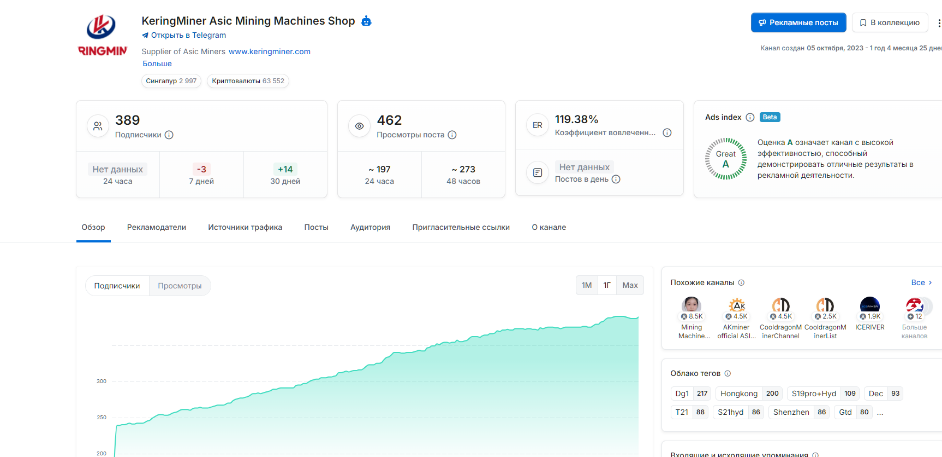Click 'Больше каналов' in similar channels
Viewport: 942px width, 457px height.
914,318
